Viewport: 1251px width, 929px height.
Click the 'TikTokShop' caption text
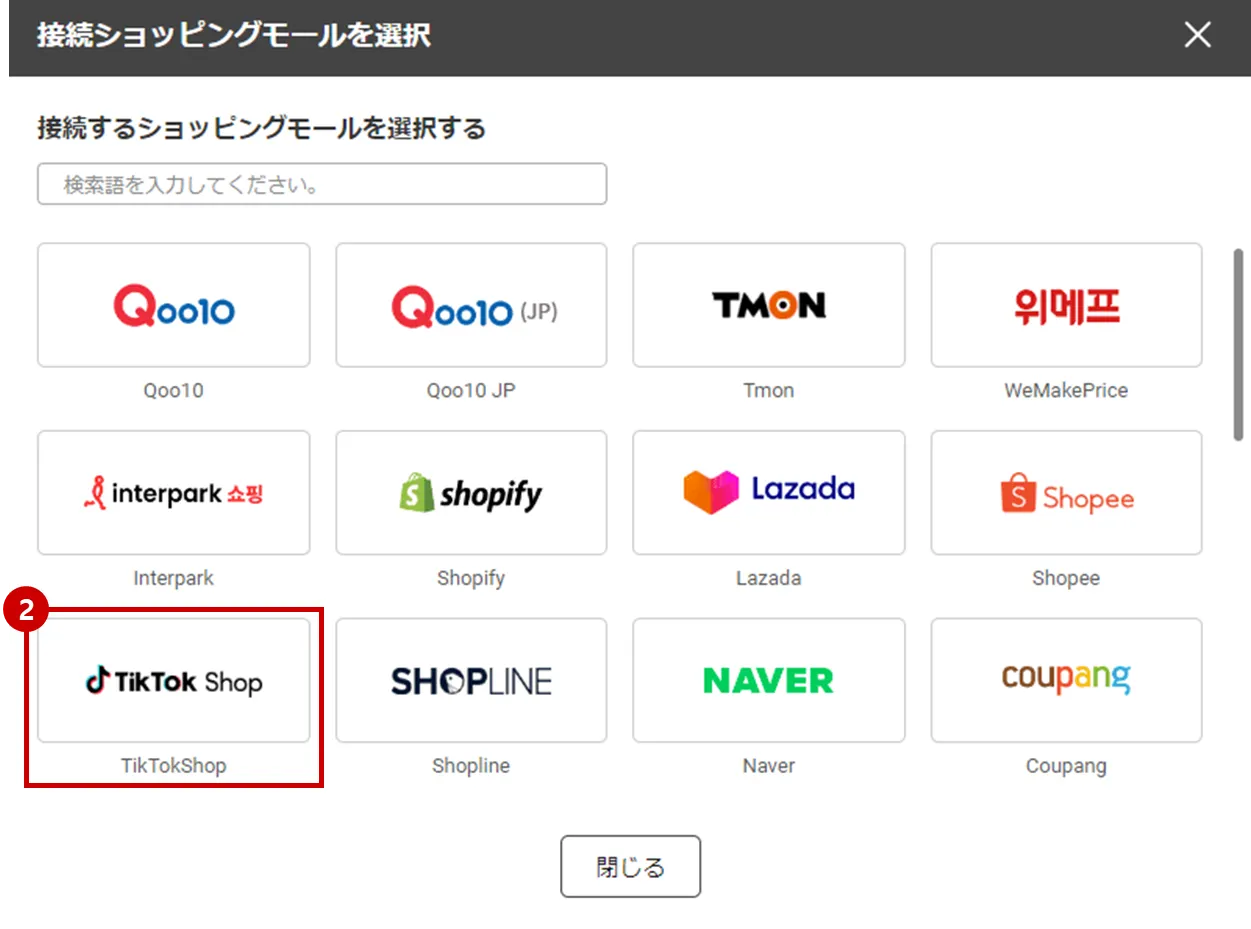(x=174, y=766)
